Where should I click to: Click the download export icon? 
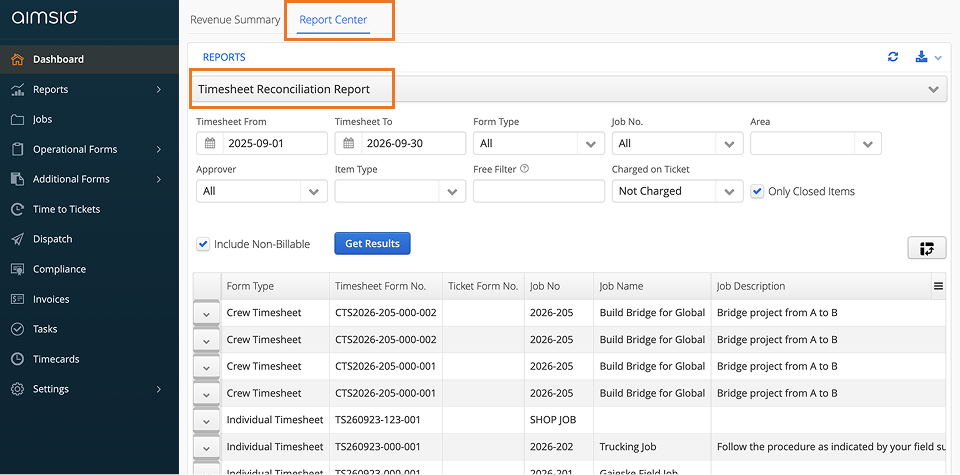(921, 57)
